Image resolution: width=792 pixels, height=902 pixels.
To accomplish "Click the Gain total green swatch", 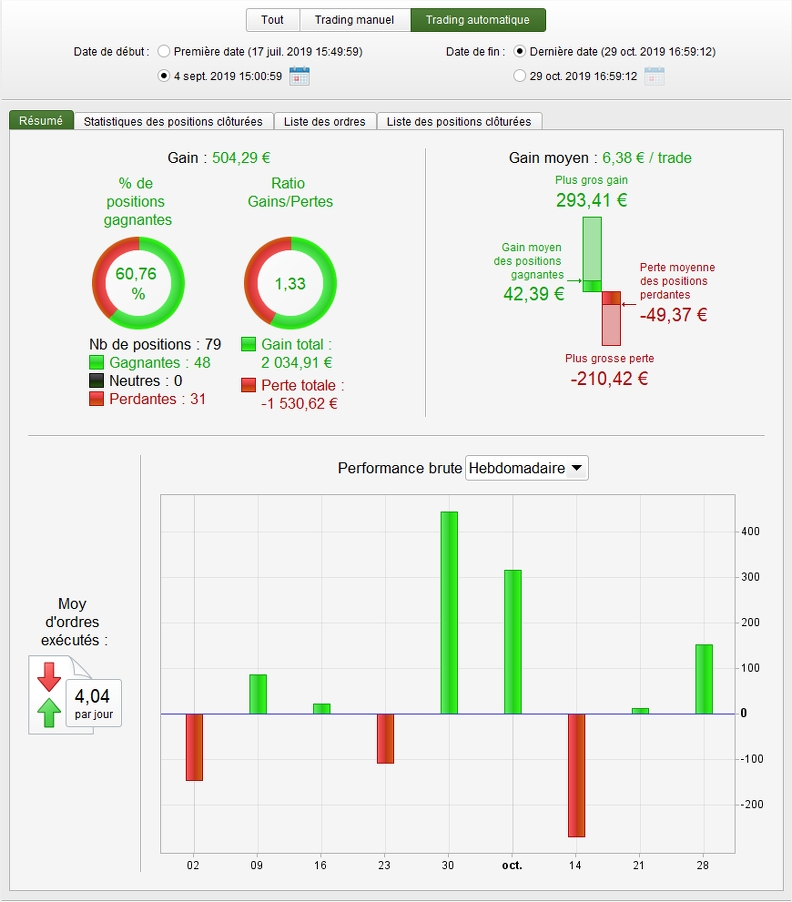I will pos(248,344).
